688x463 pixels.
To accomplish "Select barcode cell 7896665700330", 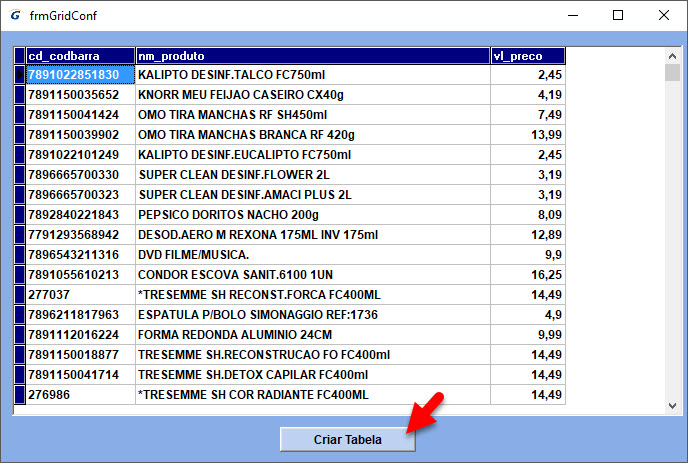I will (x=80, y=175).
